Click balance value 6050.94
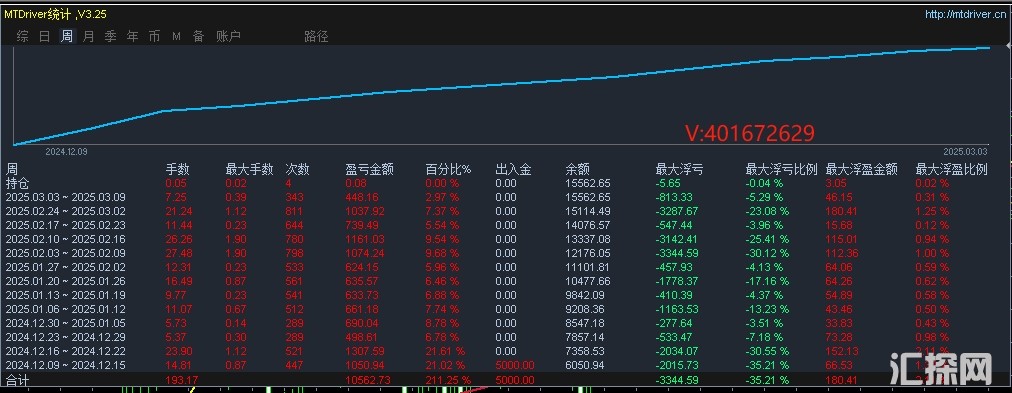This screenshot has height=393, width=1012. [585, 365]
